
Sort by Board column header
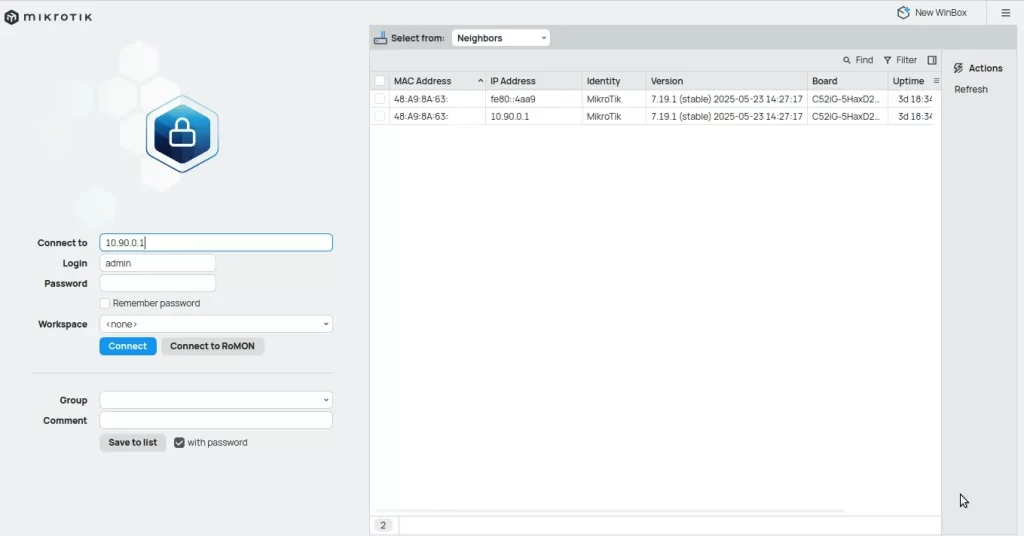847,81
